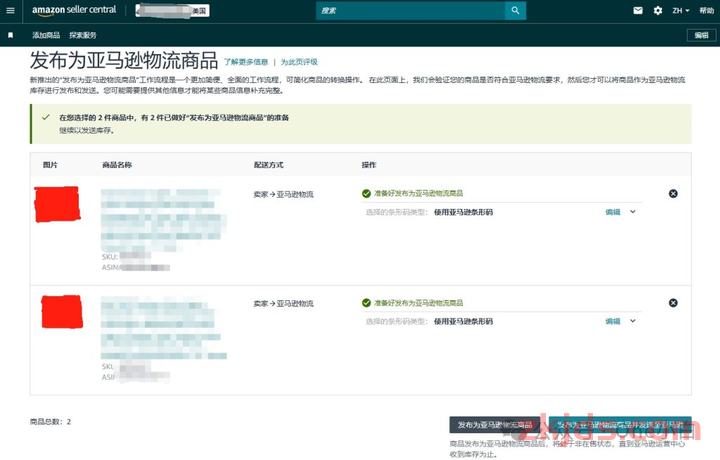Image resolution: width=720 pixels, height=460 pixels.
Task: Click the second row green ready check icon
Action: [366, 303]
